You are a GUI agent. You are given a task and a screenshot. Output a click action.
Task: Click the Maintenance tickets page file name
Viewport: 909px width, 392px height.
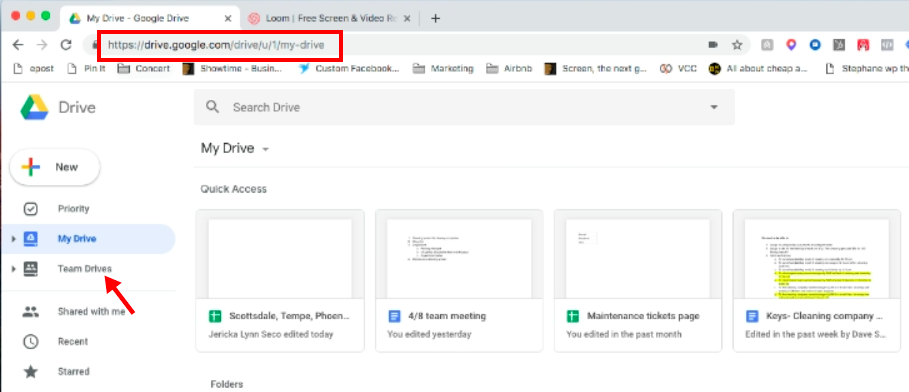[643, 317]
